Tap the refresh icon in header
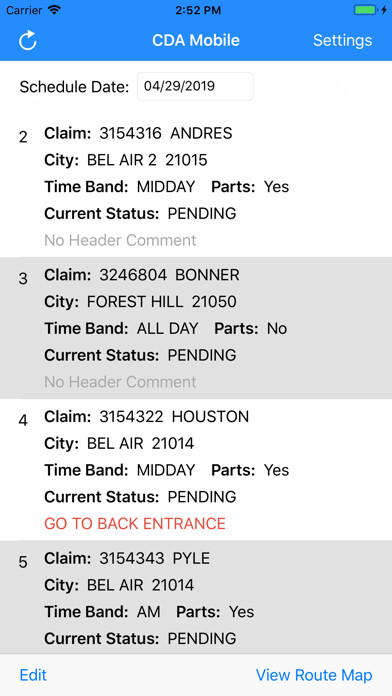The width and height of the screenshot is (392, 696). [28, 40]
